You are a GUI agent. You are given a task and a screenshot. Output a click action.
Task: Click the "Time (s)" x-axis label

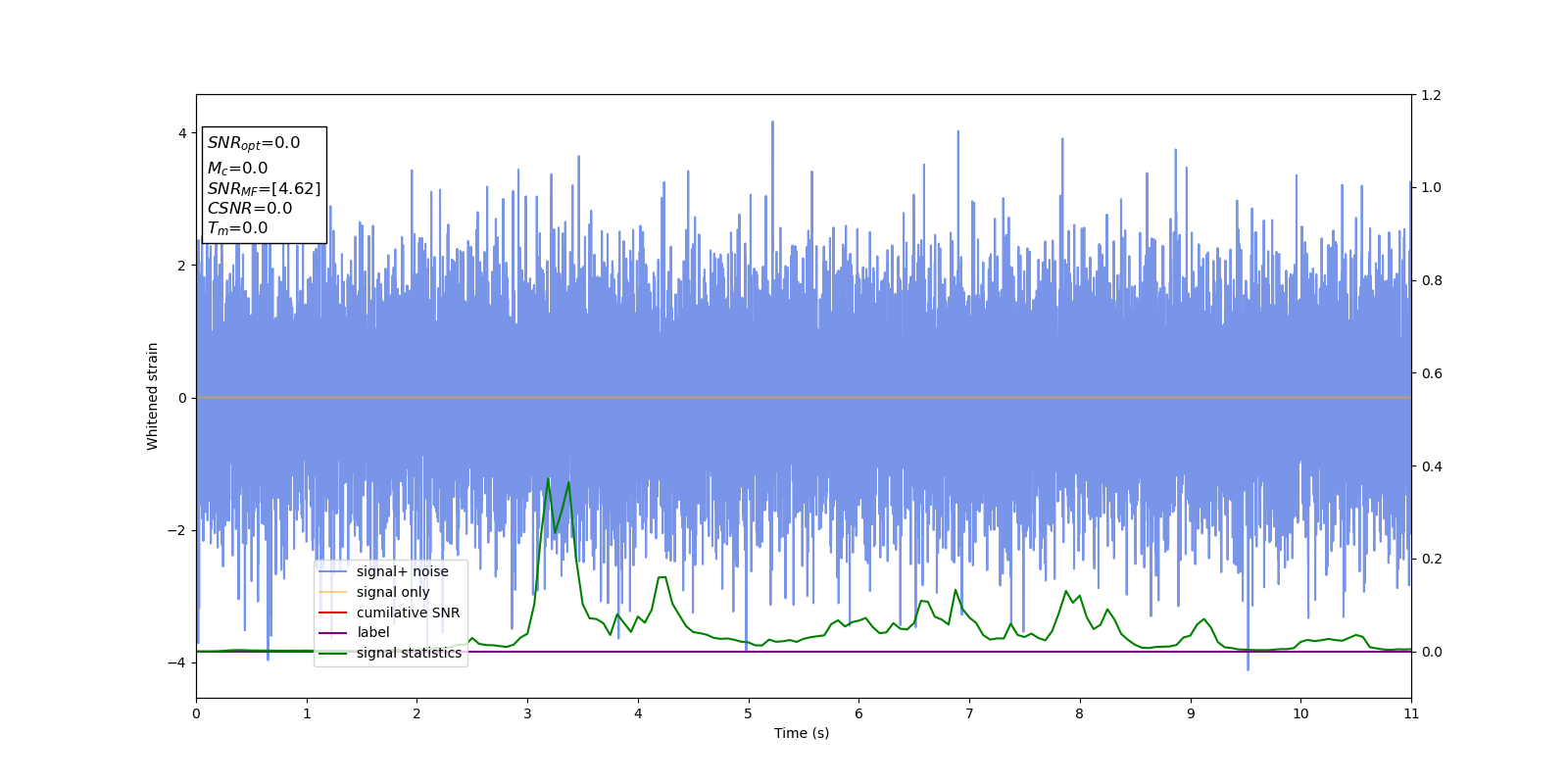click(802, 733)
